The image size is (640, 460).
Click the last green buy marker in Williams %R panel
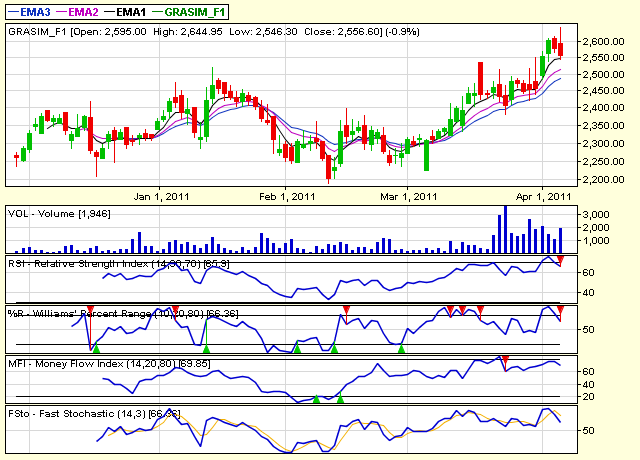pyautogui.click(x=401, y=348)
